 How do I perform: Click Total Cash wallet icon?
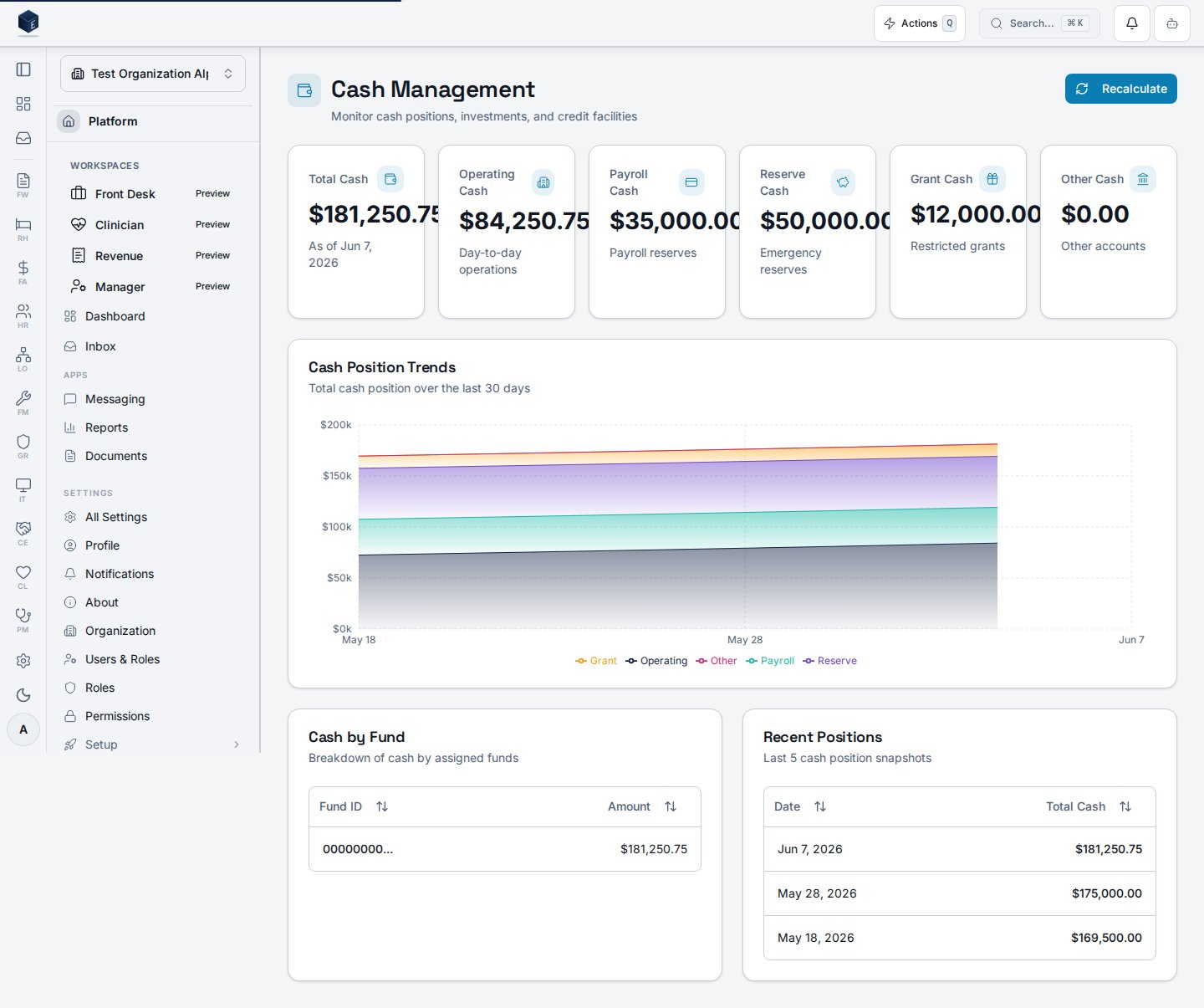pos(390,179)
